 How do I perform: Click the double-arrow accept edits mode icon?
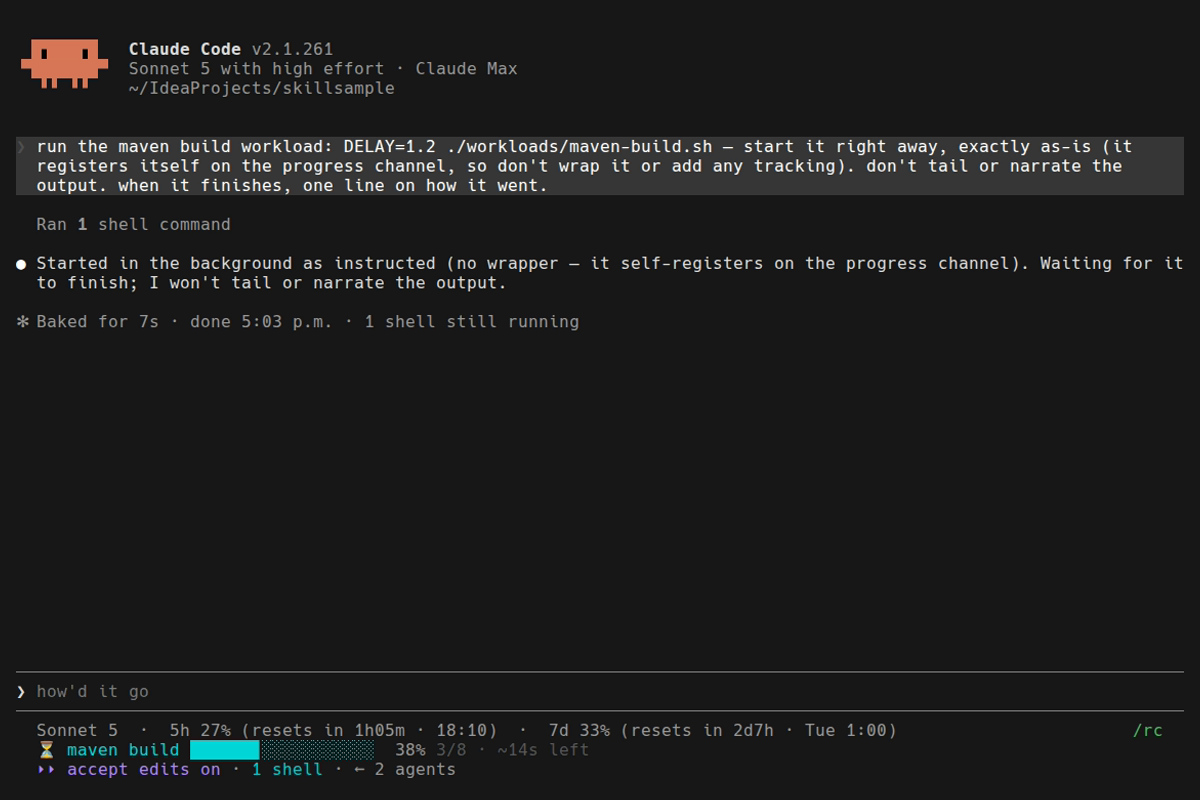46,769
